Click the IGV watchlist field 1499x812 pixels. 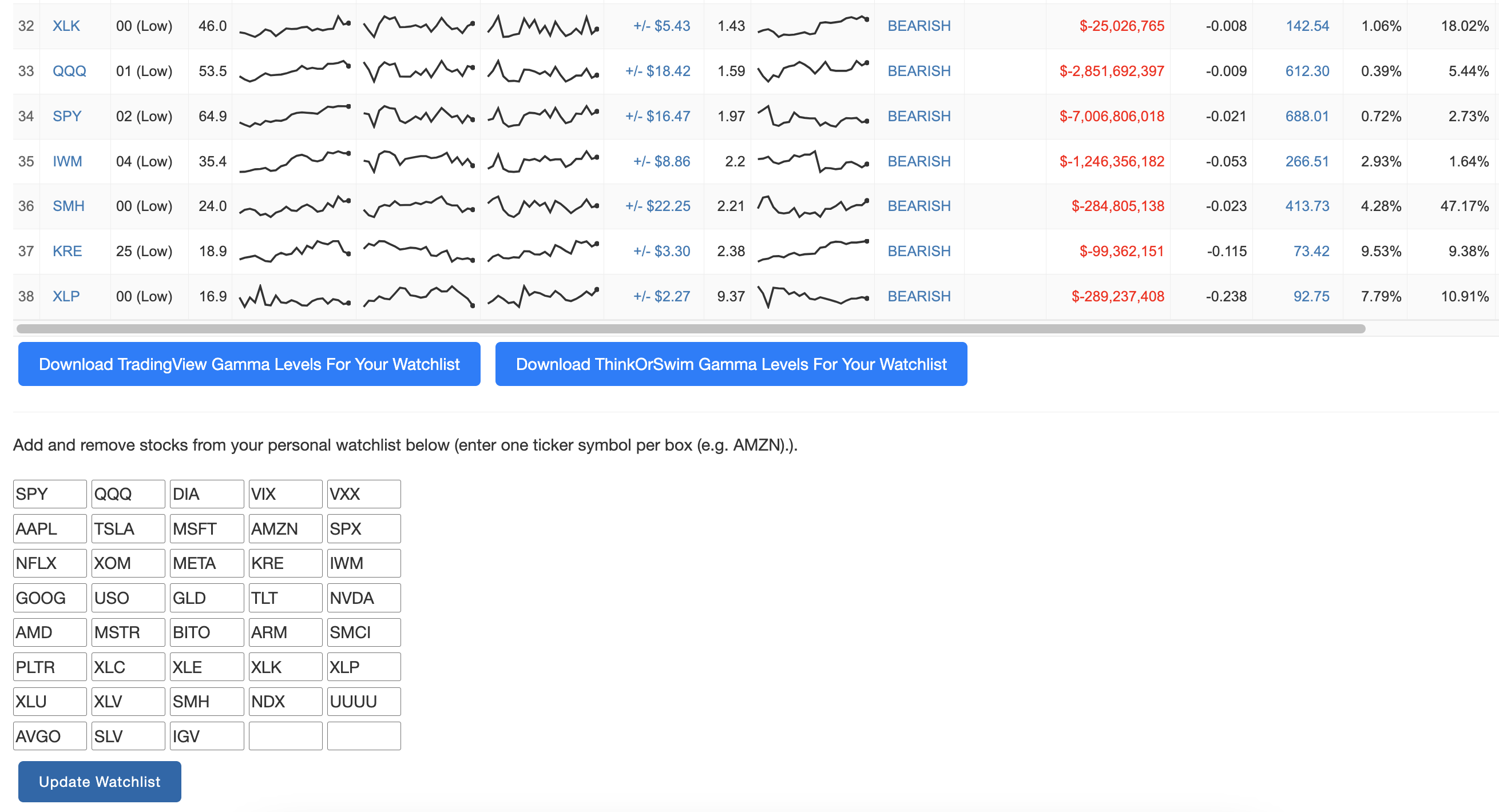click(207, 736)
